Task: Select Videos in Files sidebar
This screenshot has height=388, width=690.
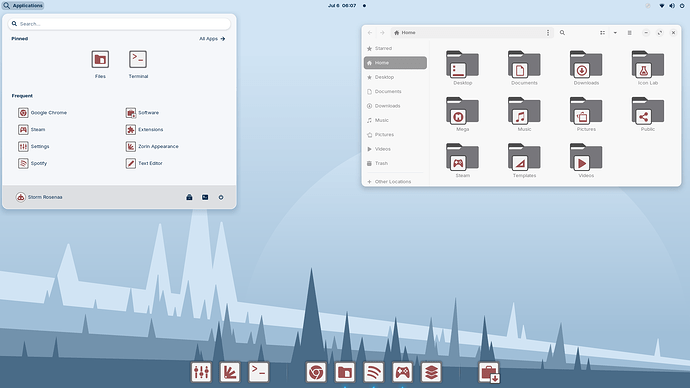Action: pyautogui.click(x=395, y=149)
